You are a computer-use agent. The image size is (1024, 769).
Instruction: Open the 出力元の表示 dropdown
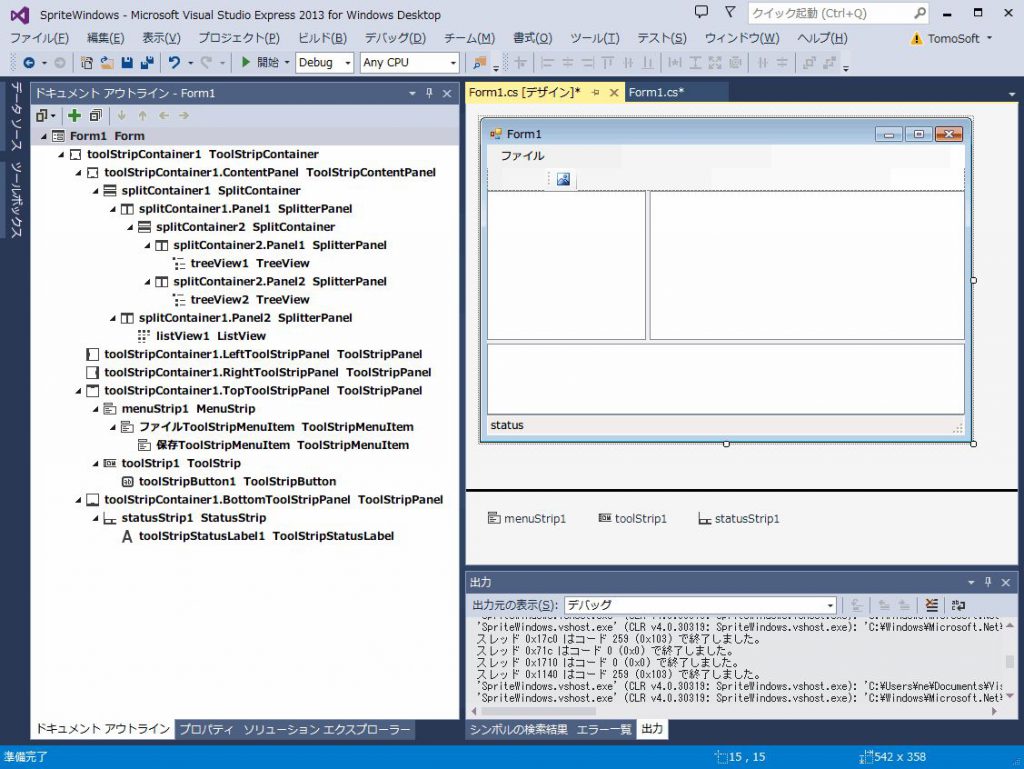click(832, 605)
